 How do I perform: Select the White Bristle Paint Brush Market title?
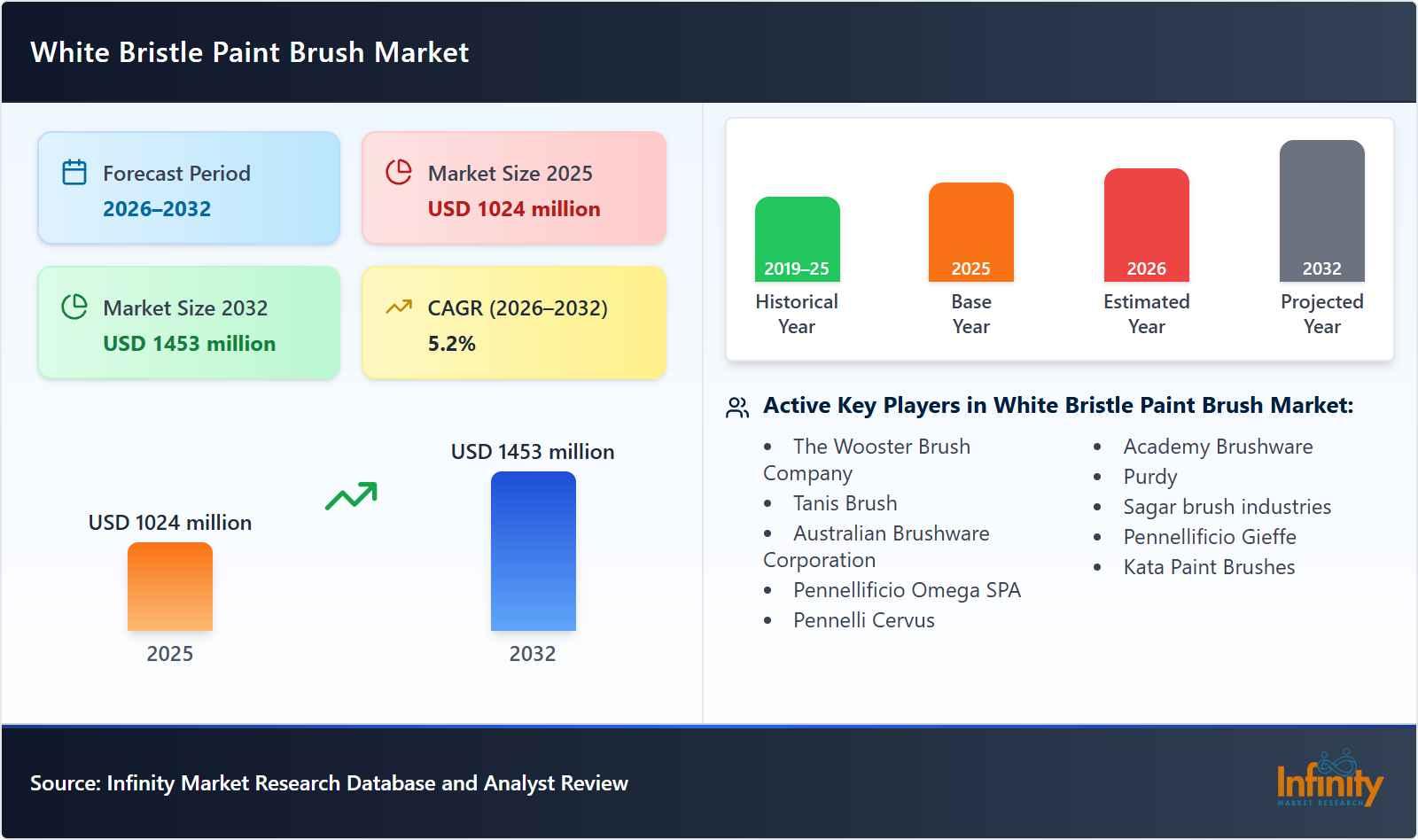[x=249, y=52]
